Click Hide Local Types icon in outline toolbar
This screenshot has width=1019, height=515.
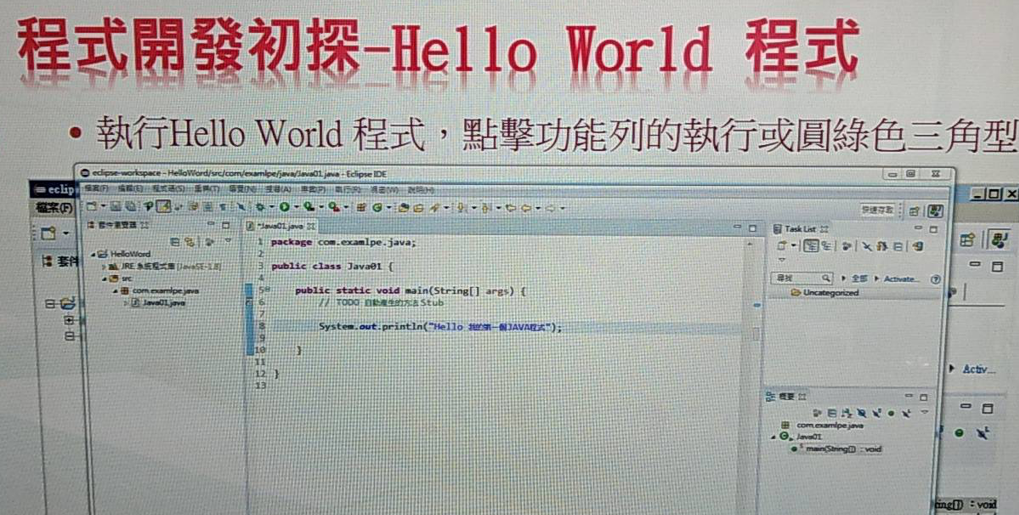(906, 413)
